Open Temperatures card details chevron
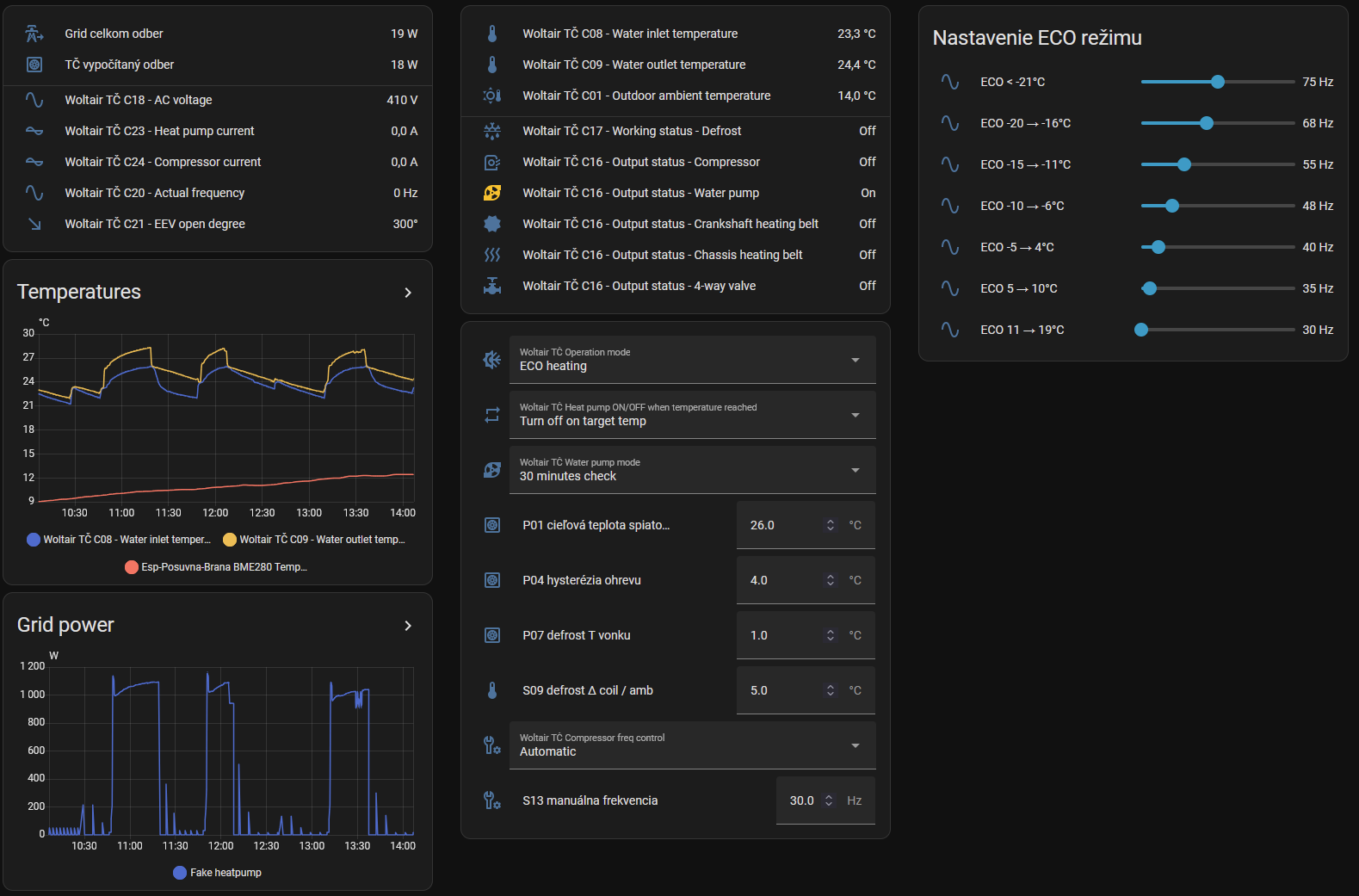Screen dimensions: 1359x896 pos(408,293)
